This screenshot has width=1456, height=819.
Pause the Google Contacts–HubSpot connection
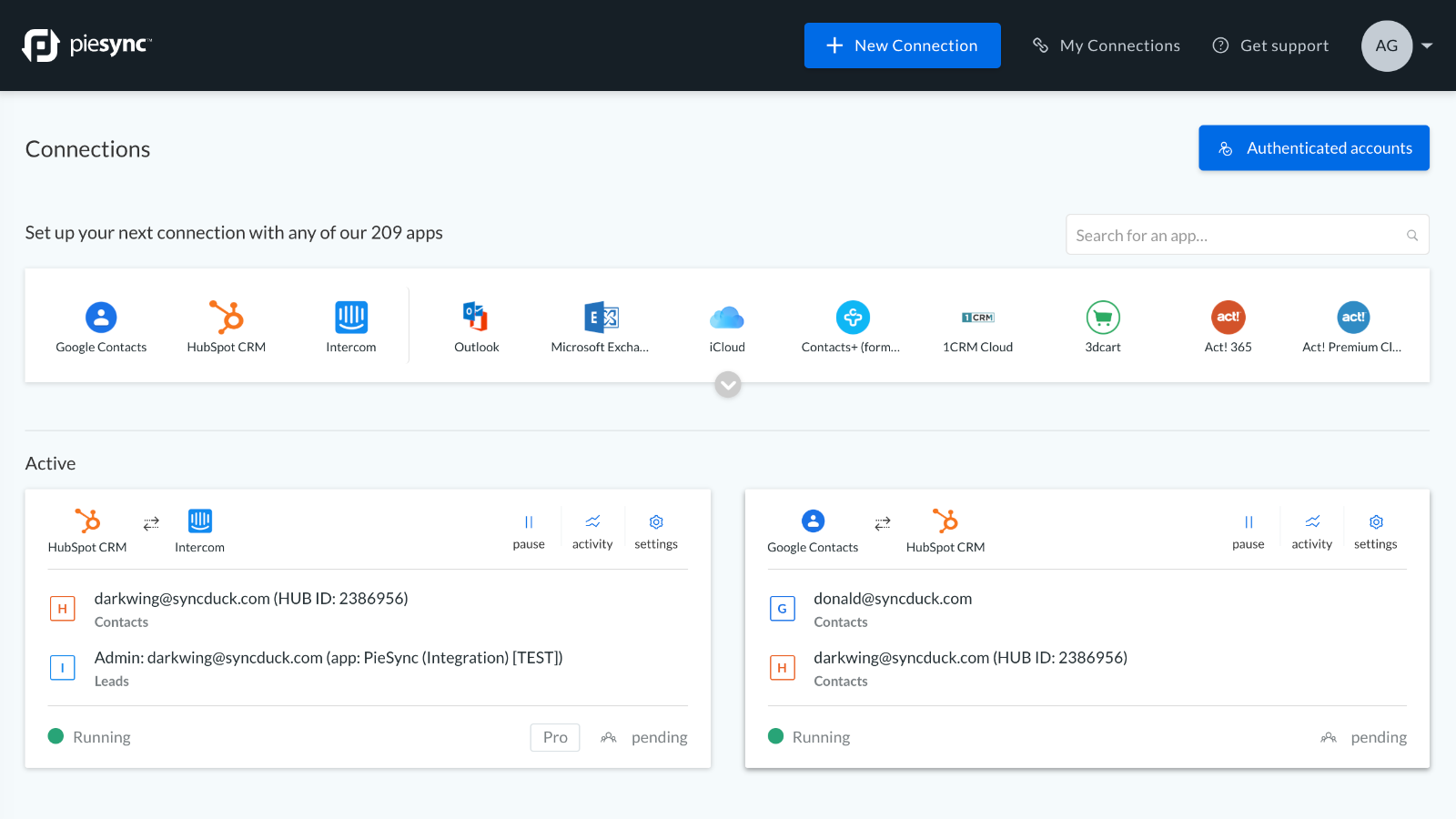tap(1248, 531)
